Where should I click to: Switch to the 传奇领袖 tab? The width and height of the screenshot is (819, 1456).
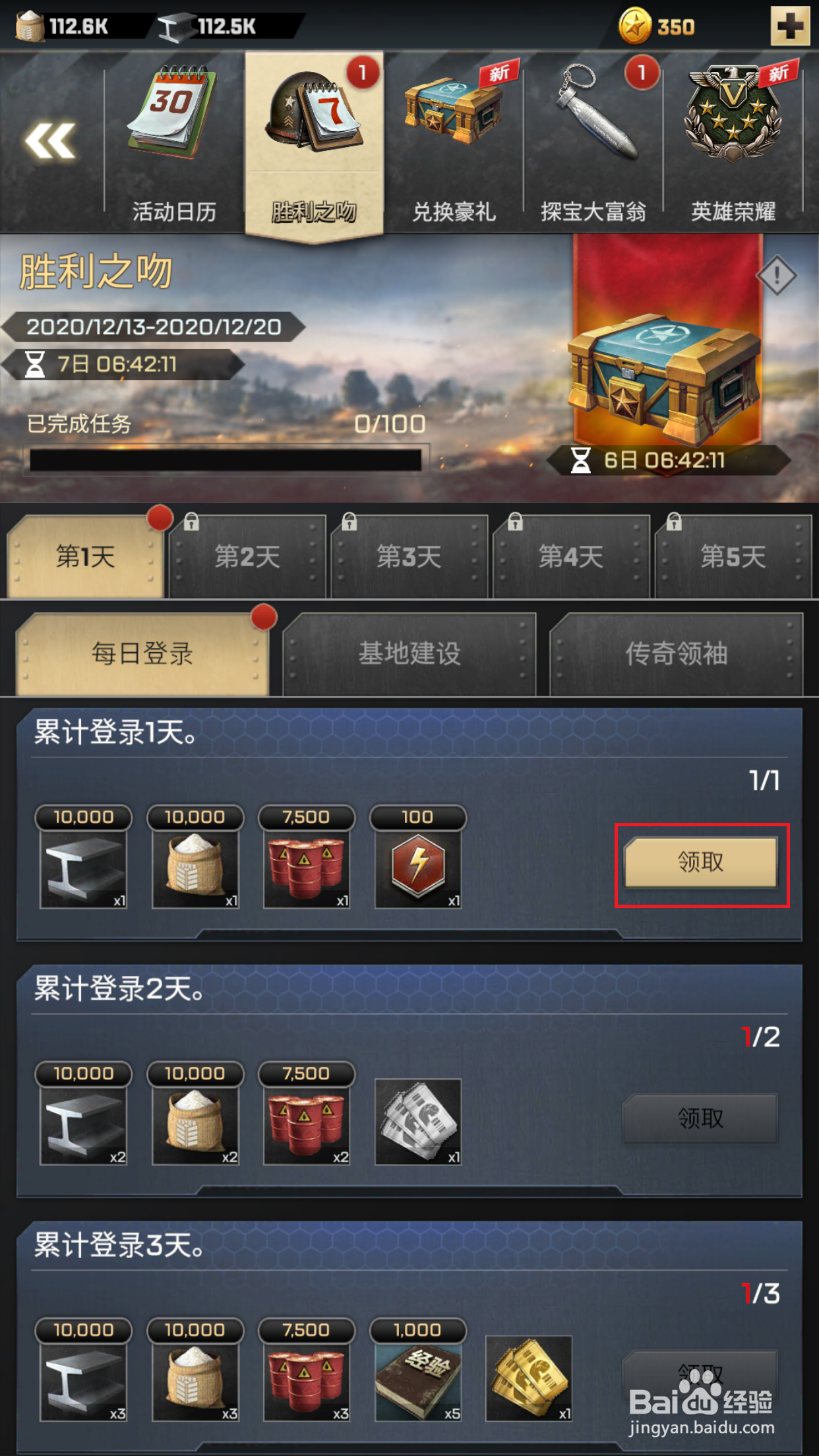tap(677, 653)
